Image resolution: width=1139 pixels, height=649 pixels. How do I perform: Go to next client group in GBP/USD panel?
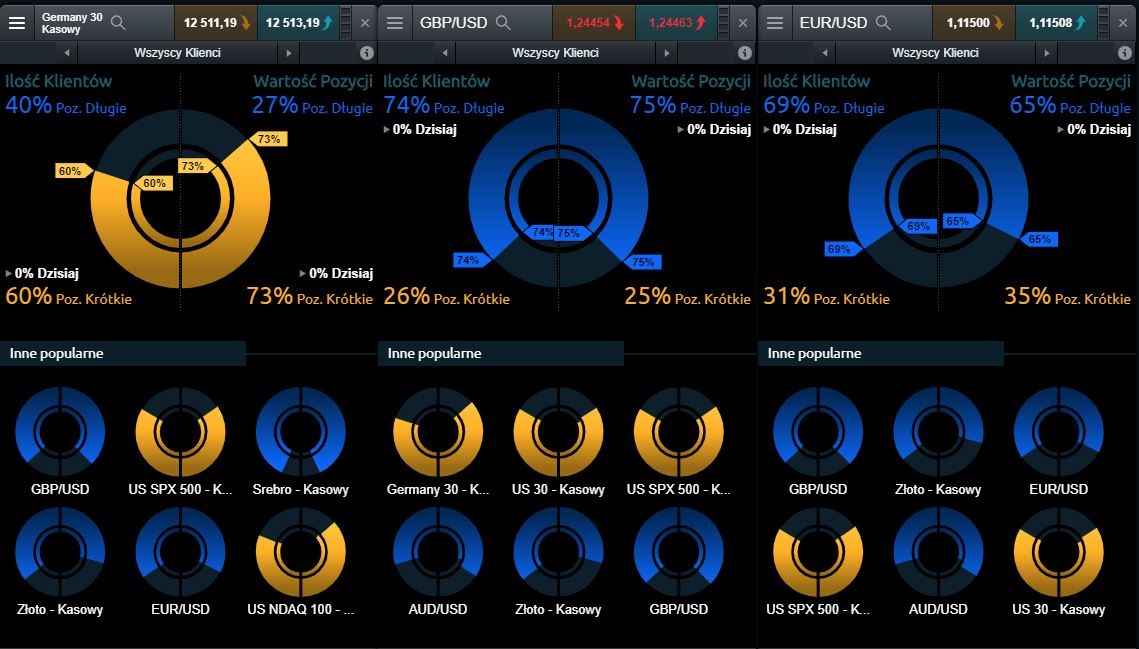[x=667, y=52]
